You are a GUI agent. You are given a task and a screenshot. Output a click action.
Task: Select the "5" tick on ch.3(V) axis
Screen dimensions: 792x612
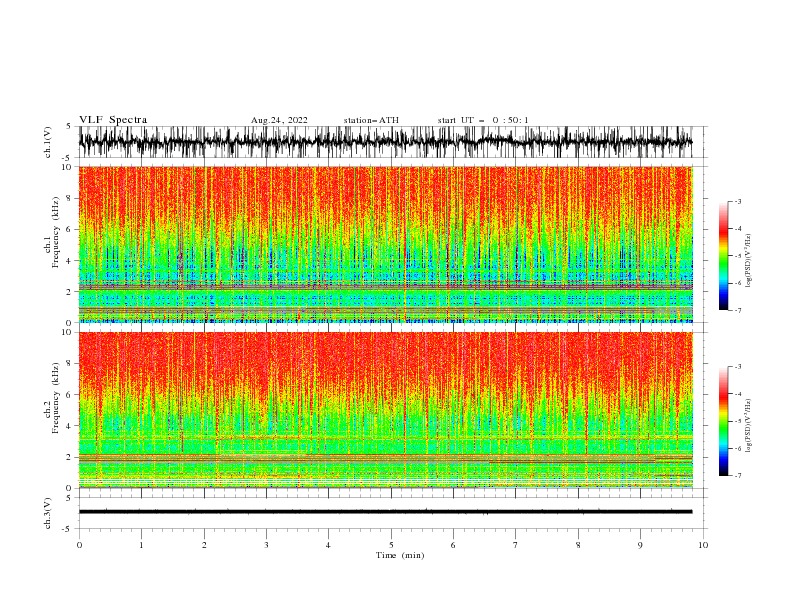[70, 498]
